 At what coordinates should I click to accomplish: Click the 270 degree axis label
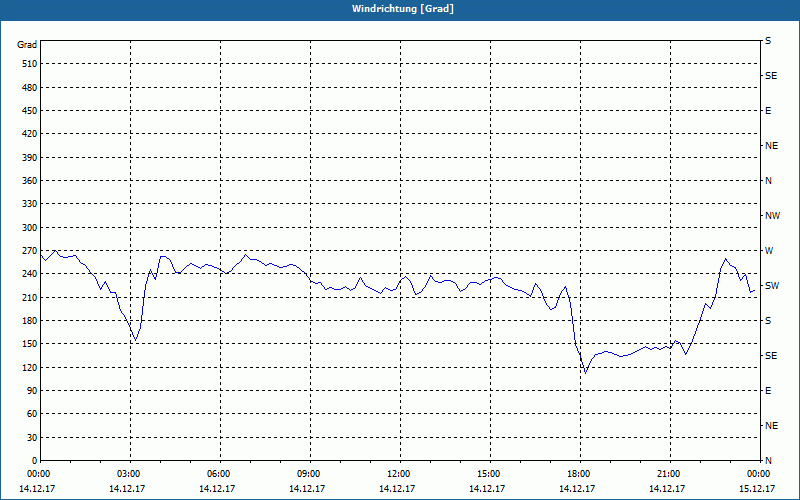point(30,251)
